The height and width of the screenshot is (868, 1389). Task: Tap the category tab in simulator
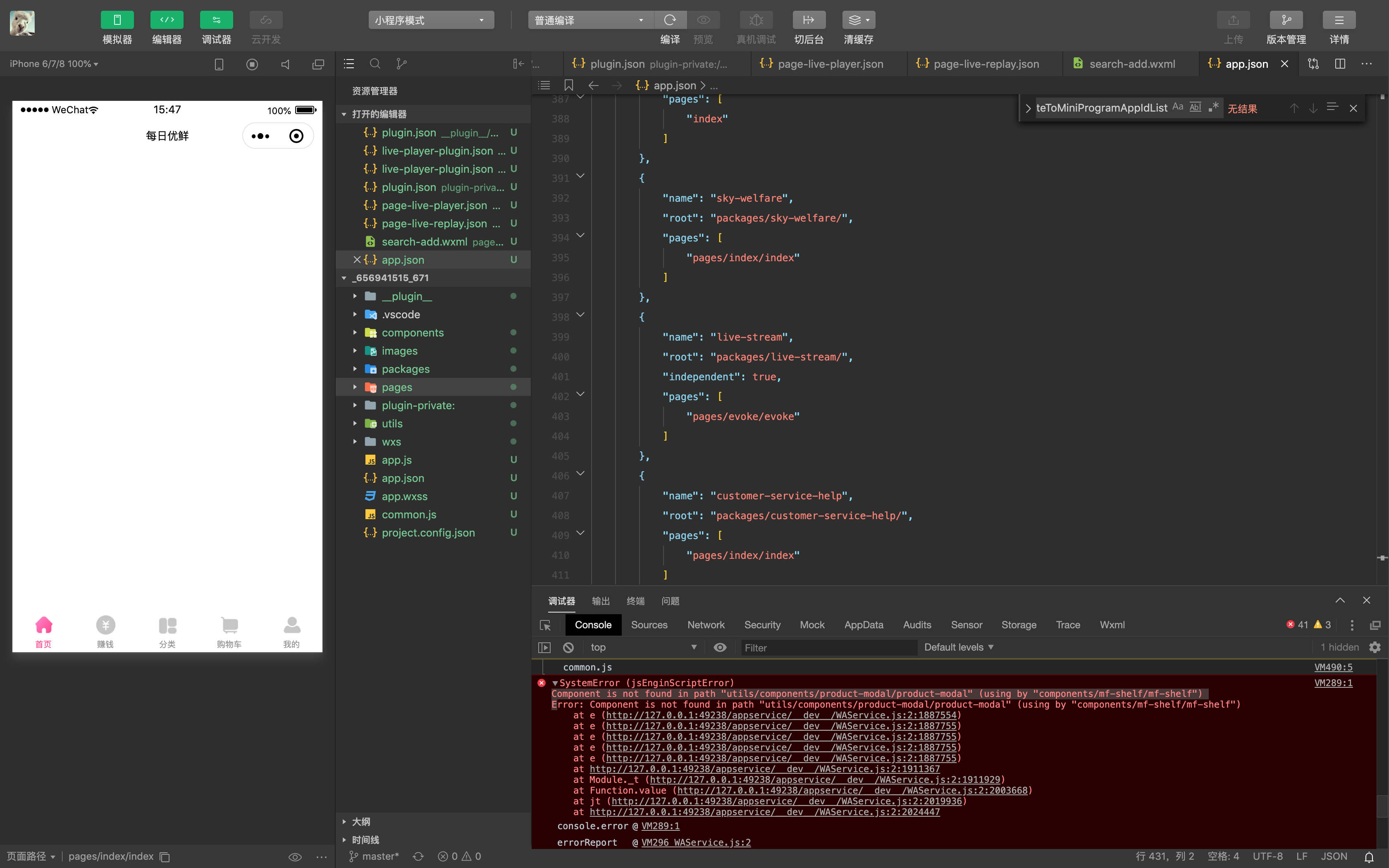coord(167,632)
